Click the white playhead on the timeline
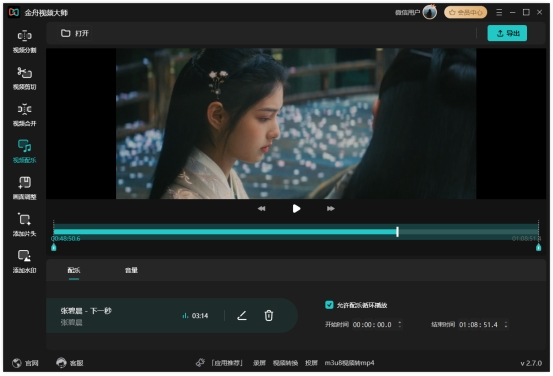553x376 pixels. coord(397,232)
